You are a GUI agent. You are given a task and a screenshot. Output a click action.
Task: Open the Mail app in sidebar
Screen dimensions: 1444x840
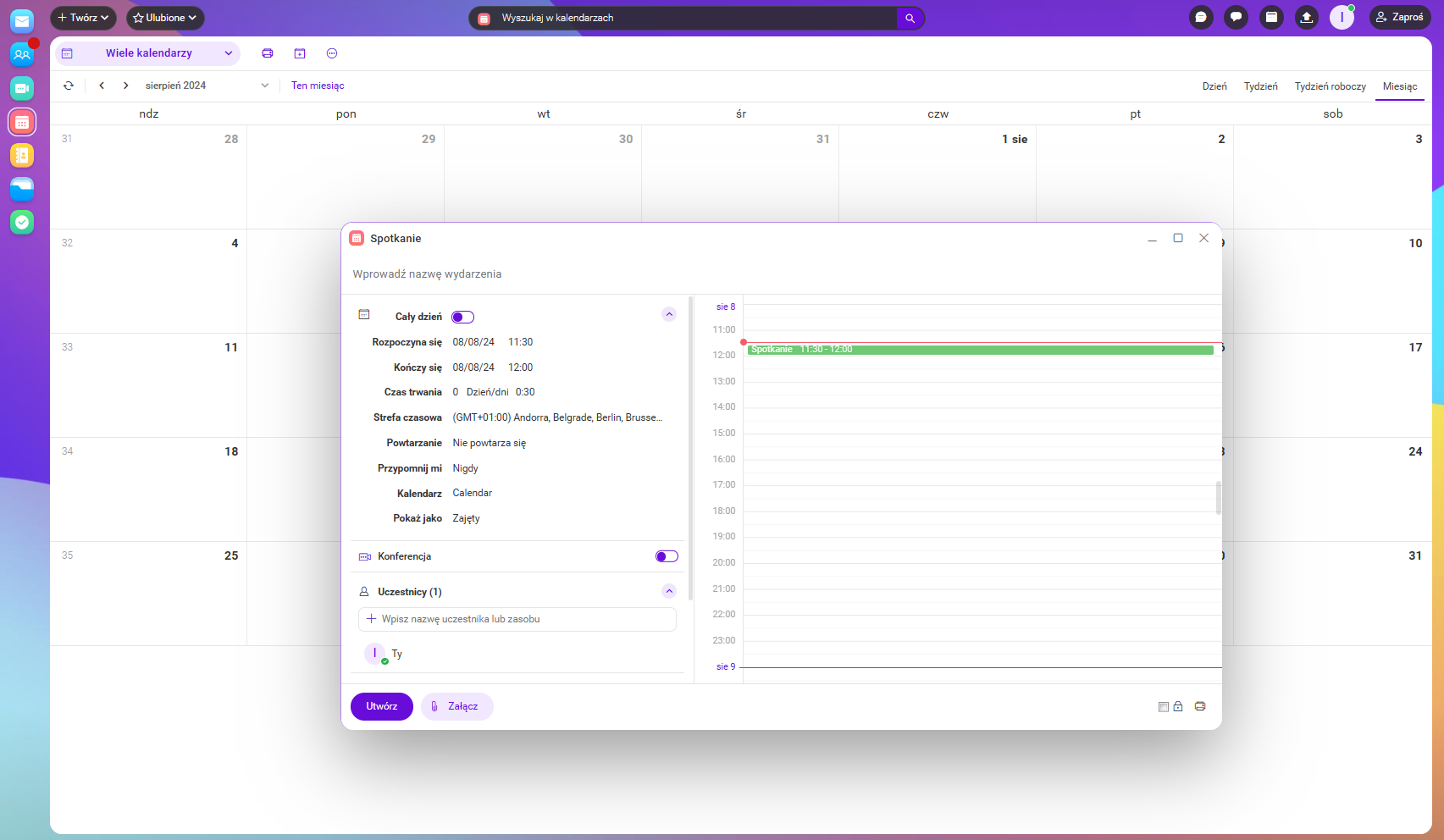22,22
